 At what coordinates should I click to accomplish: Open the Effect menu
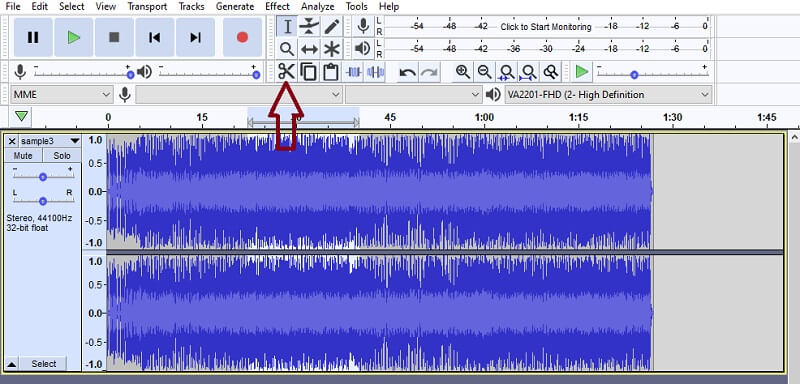point(277,7)
